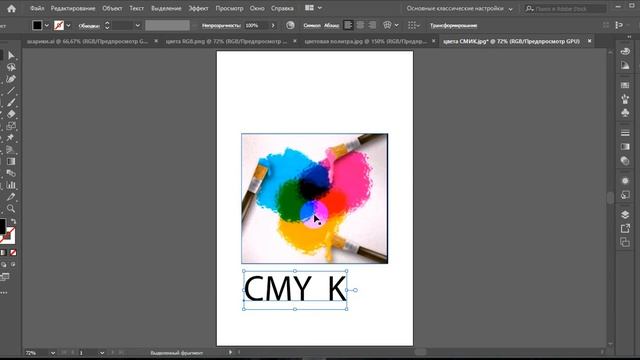Viewport: 640px width, 360px height.
Task: Select the Eyedropper tool
Action: (11, 197)
